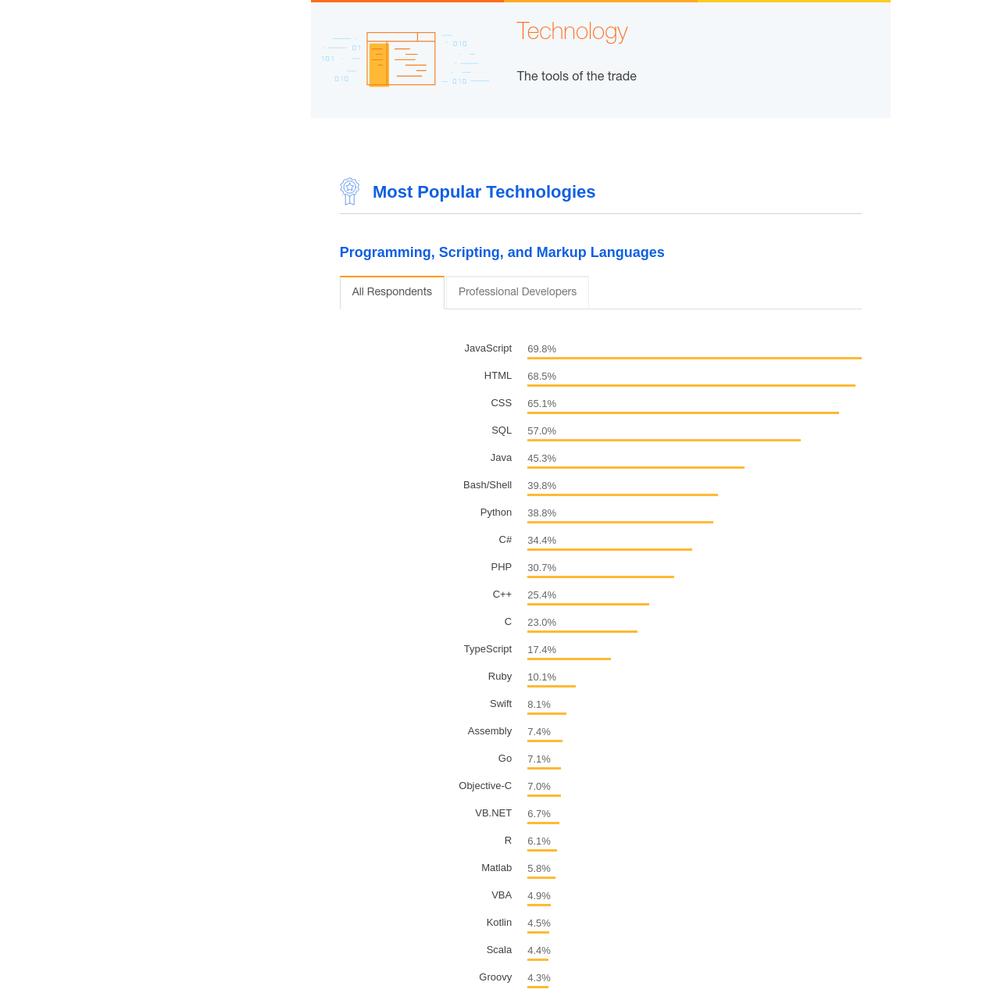1000x1000 pixels.
Task: Click the Programming, Scripting, and Markup Languages heading
Action: (x=502, y=253)
